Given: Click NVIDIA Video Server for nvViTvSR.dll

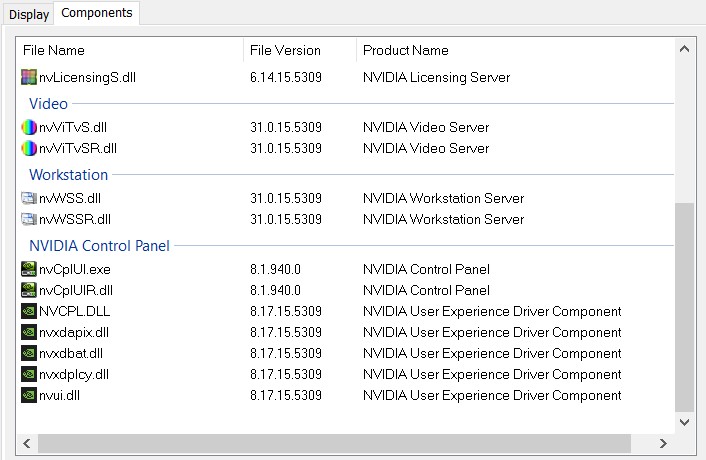Looking at the screenshot, I should (426, 149).
